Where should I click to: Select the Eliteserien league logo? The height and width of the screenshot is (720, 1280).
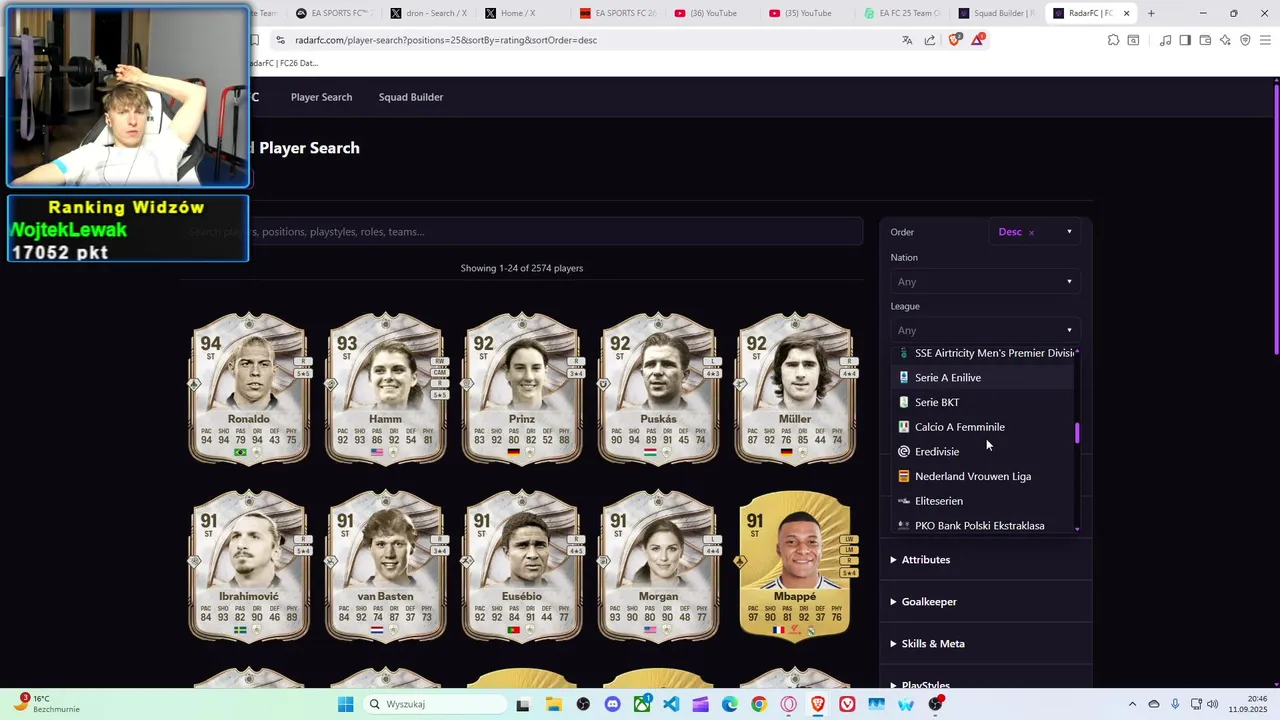(904, 501)
